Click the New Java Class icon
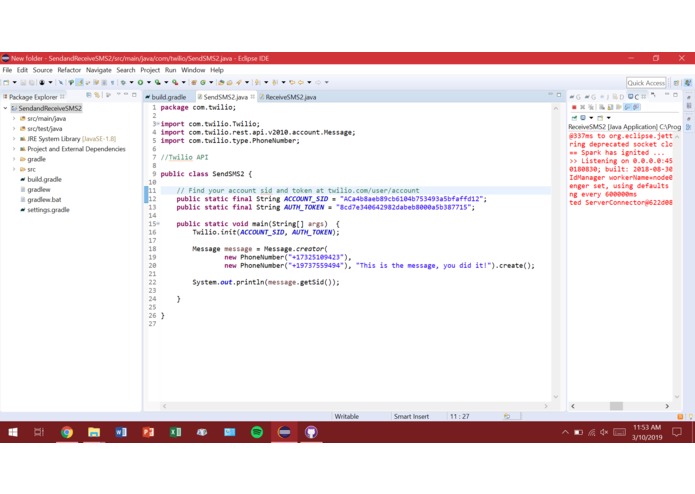This screenshot has width=695, height=494. tap(203, 82)
